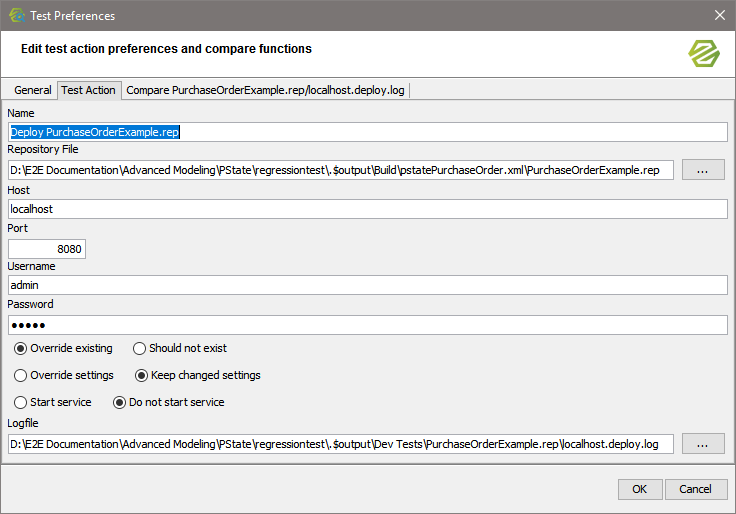Click the app icon in title bar

point(16,15)
